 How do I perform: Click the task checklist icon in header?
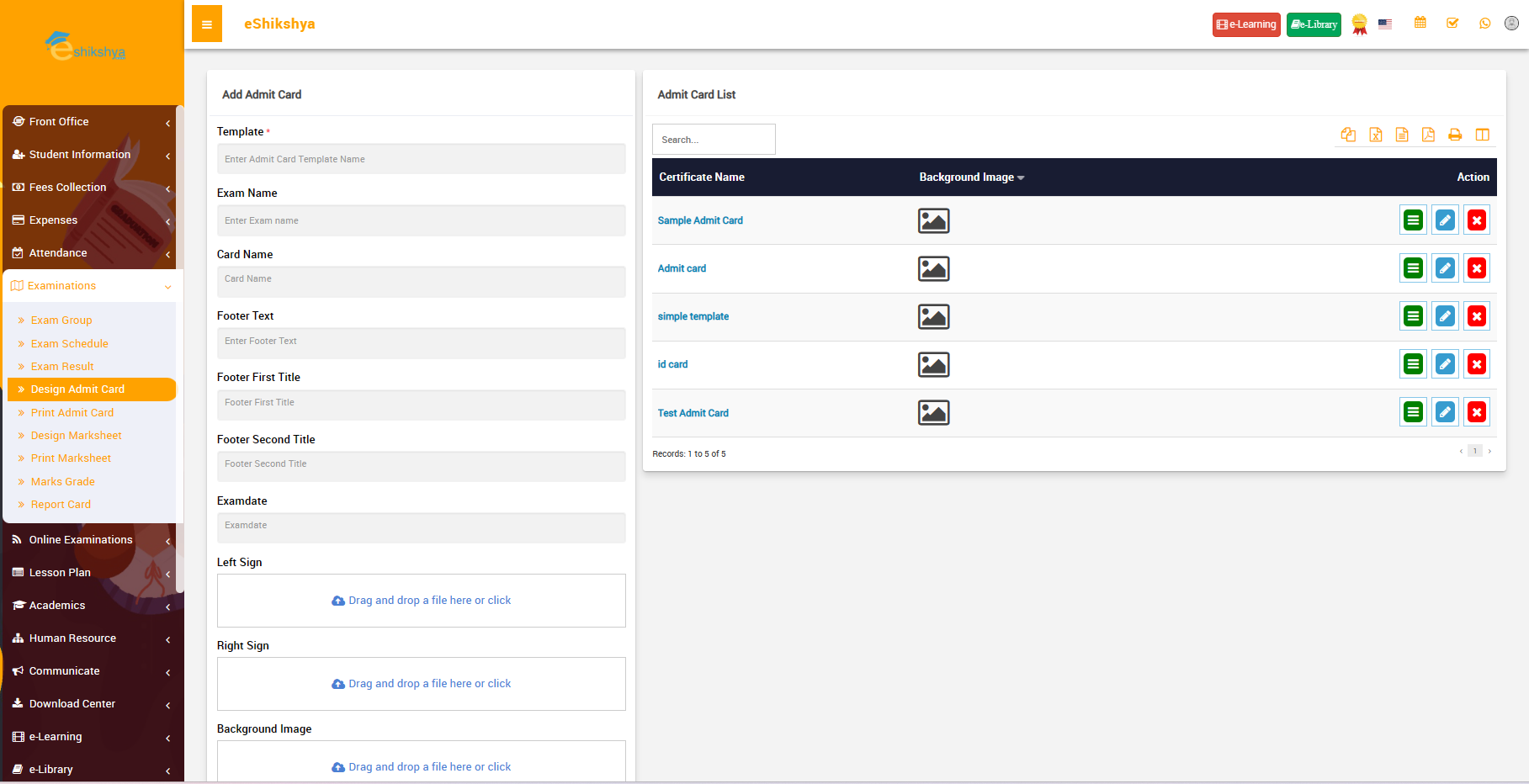(1452, 24)
